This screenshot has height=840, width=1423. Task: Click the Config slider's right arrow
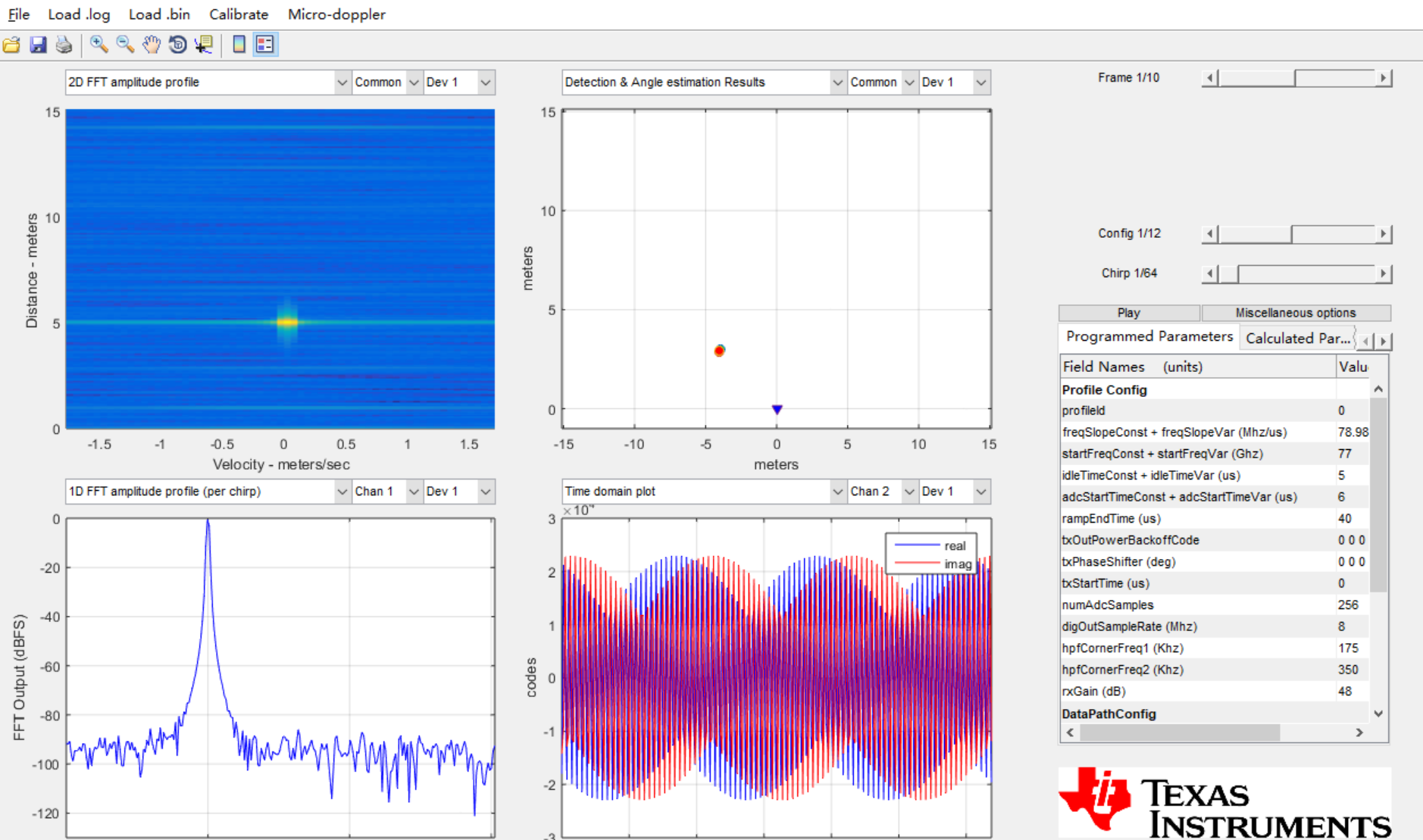coord(1384,234)
